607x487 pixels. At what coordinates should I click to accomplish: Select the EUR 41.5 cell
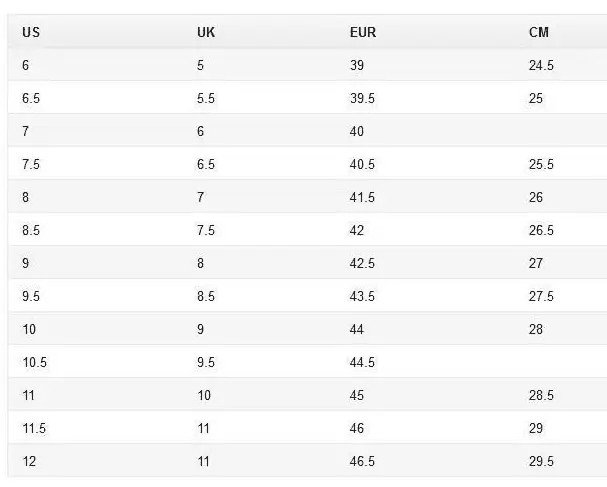click(x=362, y=197)
